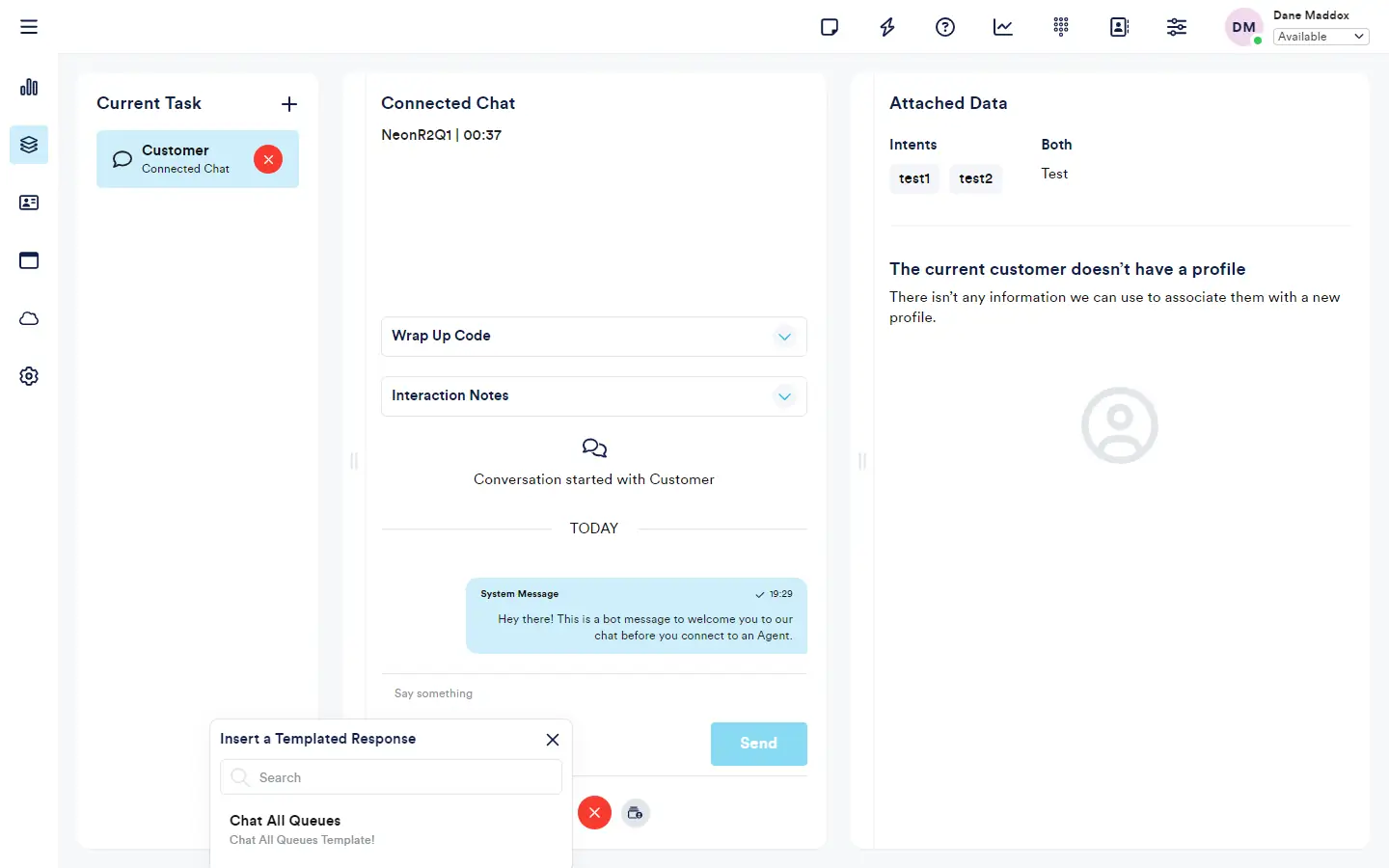Open the Available status dropdown

coord(1321,37)
